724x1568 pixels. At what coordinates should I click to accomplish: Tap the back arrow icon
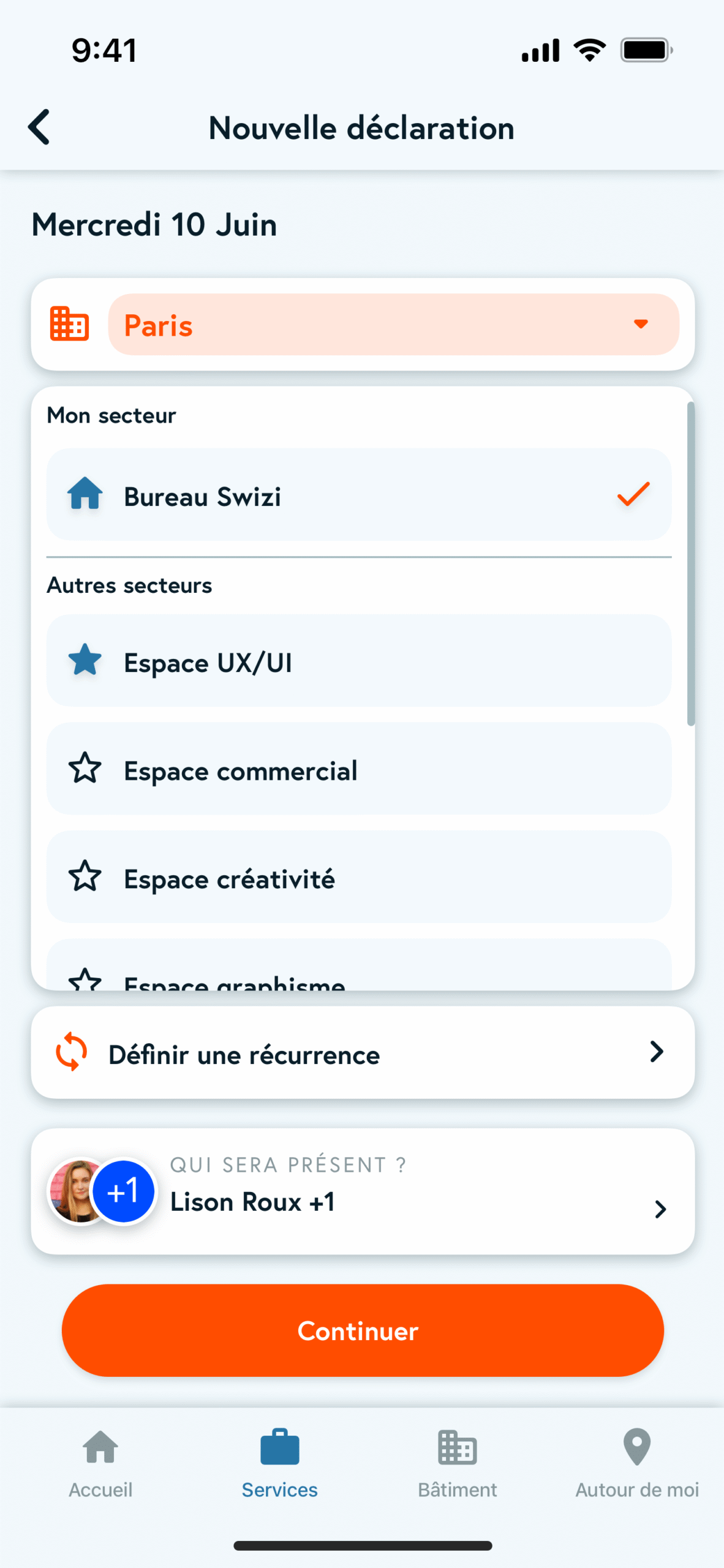pyautogui.click(x=39, y=127)
